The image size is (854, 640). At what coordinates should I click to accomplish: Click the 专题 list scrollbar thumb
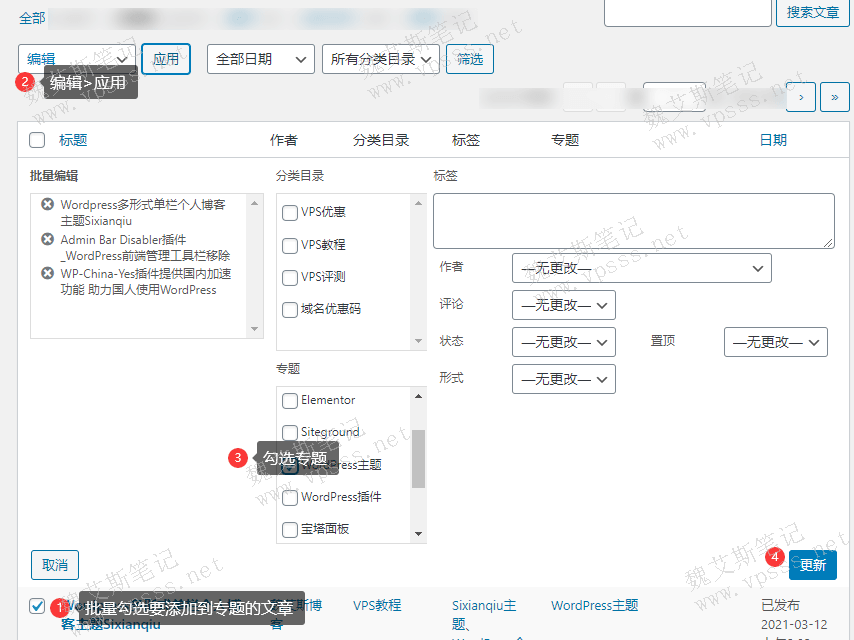tap(419, 459)
